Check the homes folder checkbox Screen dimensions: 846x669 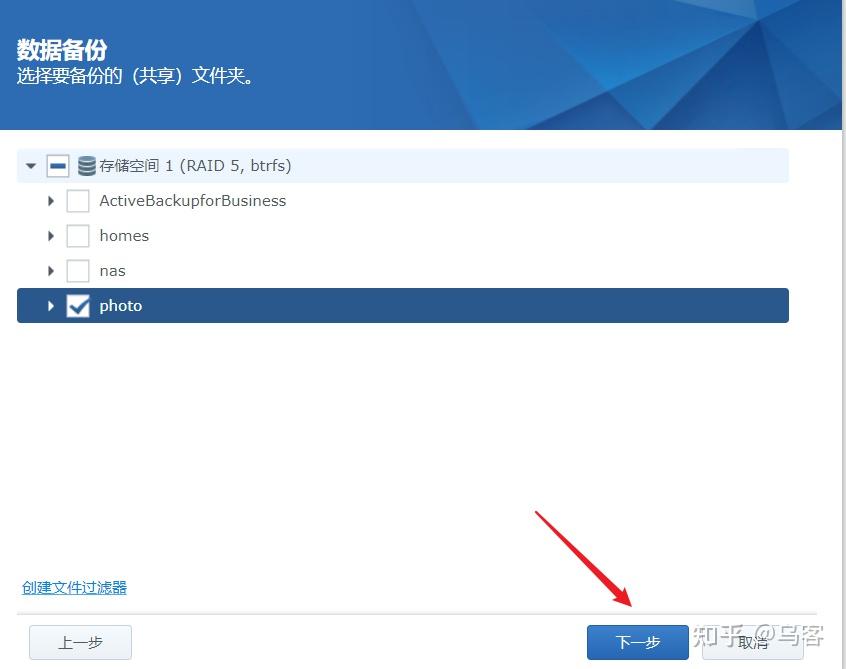coord(78,235)
